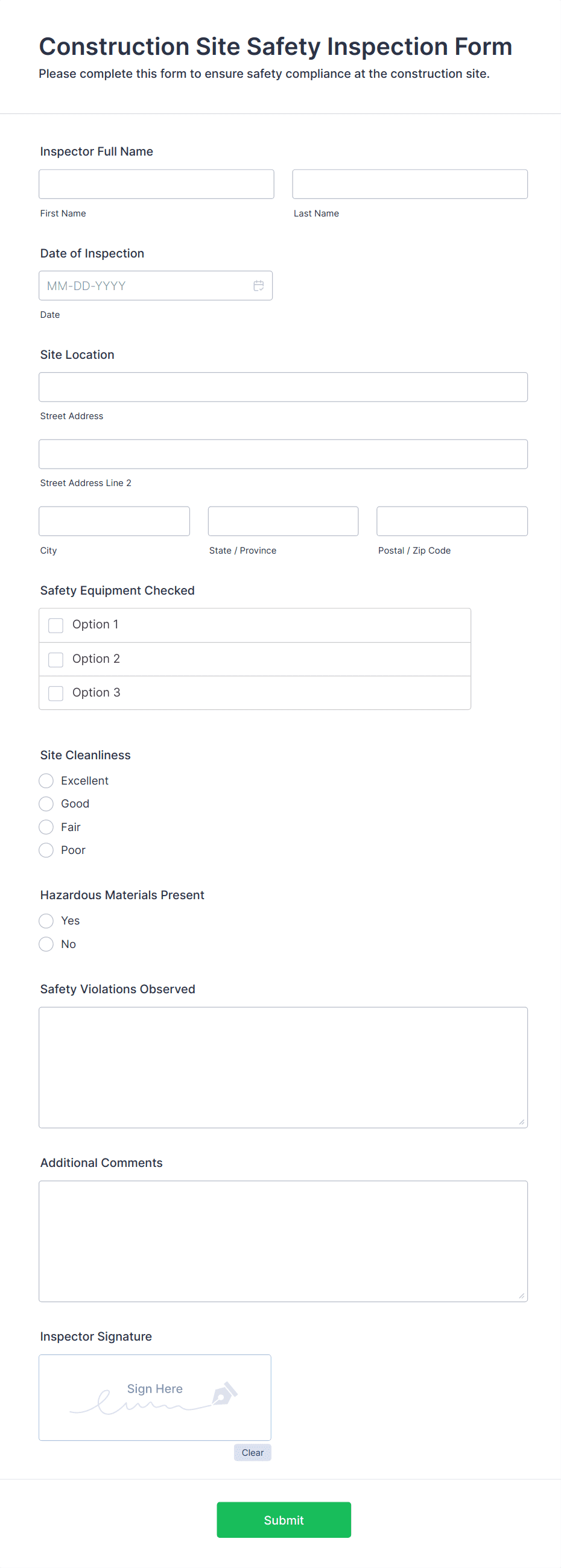Open the calendar date picker icon

[258, 285]
